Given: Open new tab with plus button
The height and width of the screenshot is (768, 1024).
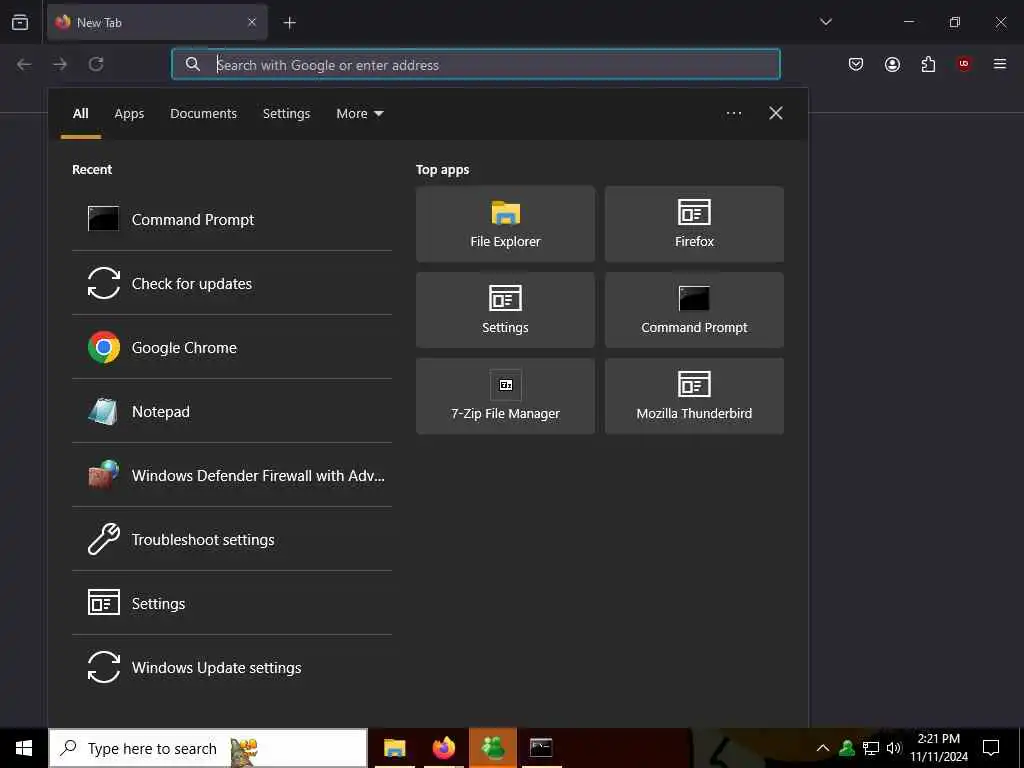Looking at the screenshot, I should click(289, 23).
